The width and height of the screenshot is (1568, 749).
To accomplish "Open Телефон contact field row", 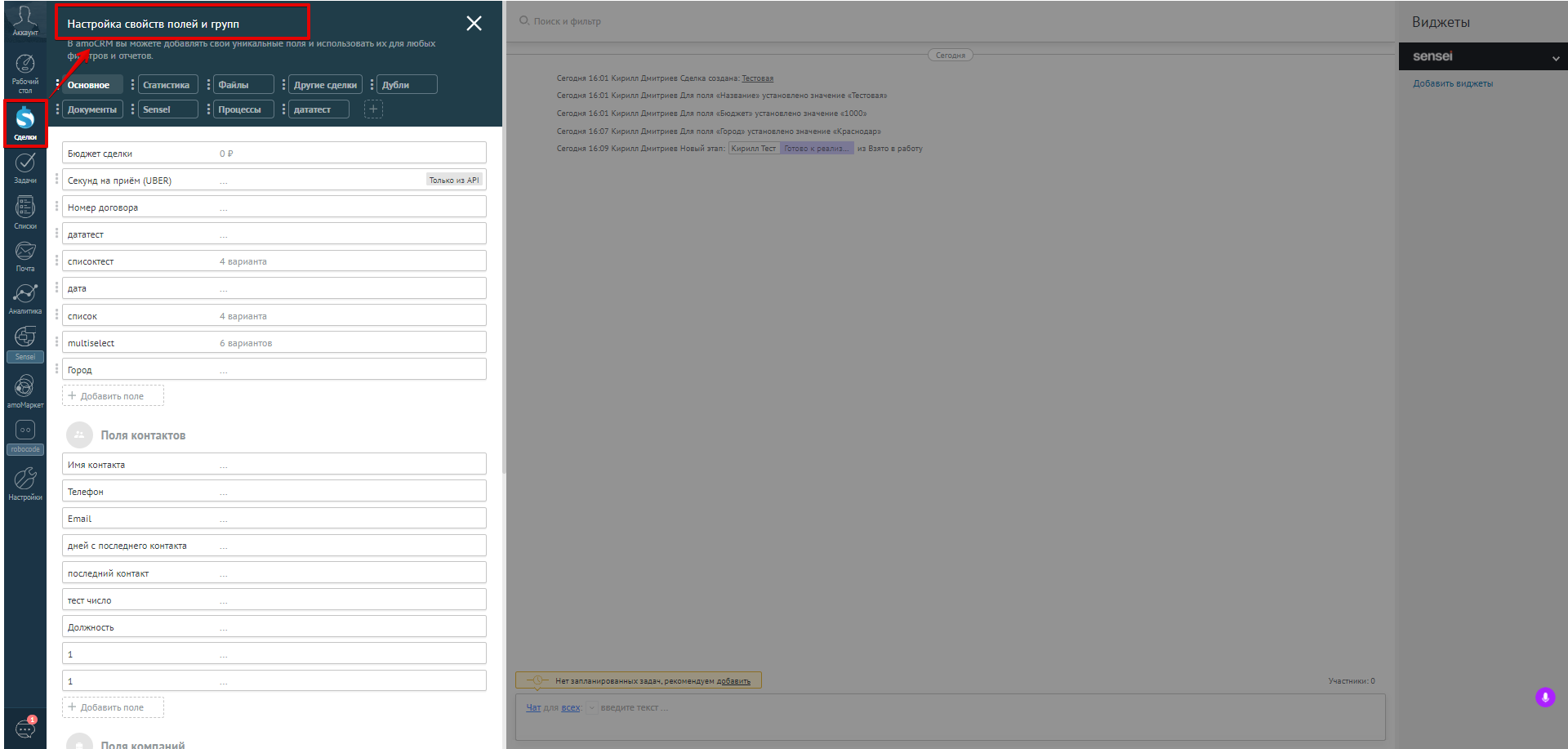I will [274, 491].
